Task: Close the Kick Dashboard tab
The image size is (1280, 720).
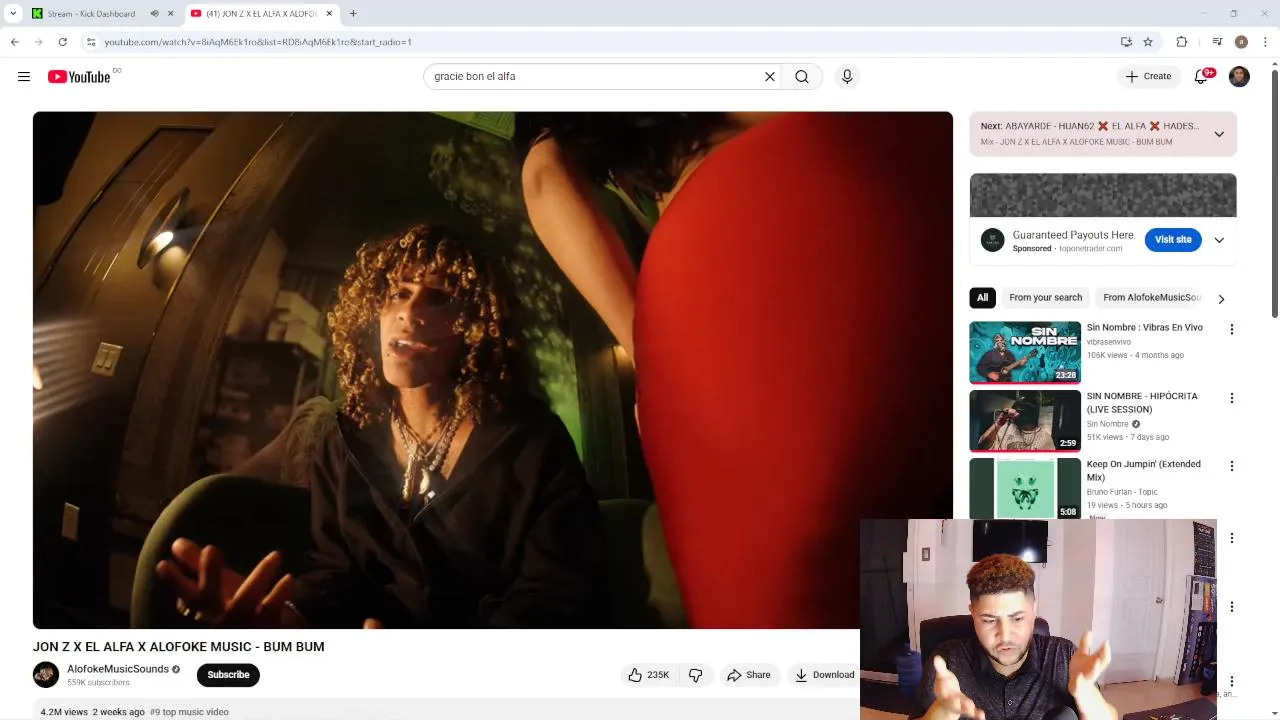Action: click(x=170, y=14)
